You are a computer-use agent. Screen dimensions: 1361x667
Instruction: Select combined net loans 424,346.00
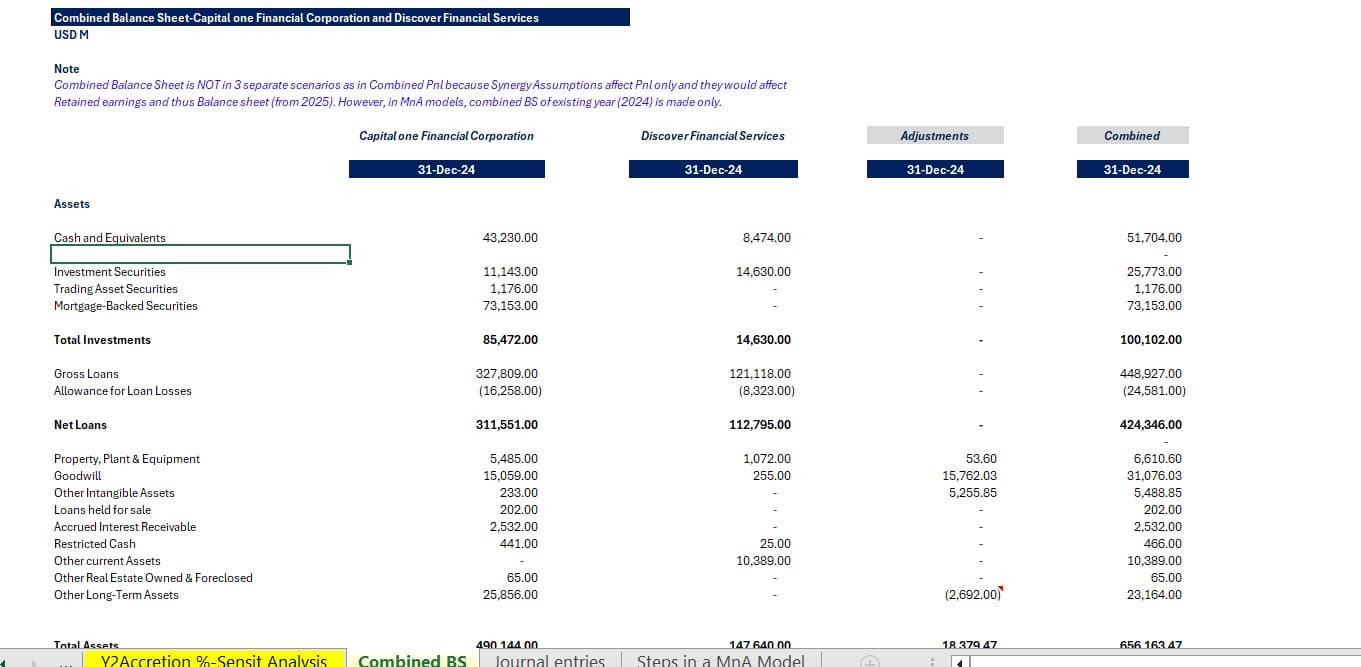coord(1151,425)
